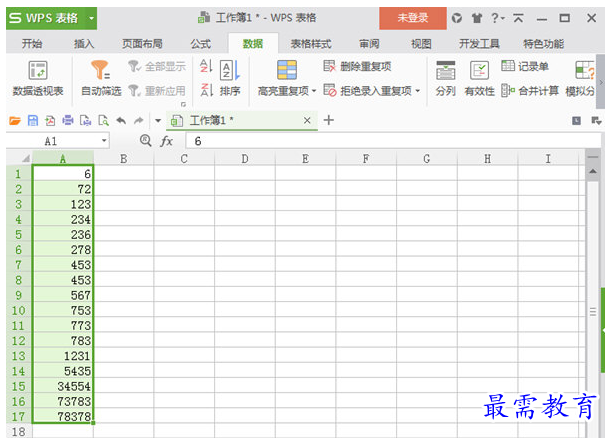605x438 pixels.
Task: Open the help question mark menu
Action: 497,18
